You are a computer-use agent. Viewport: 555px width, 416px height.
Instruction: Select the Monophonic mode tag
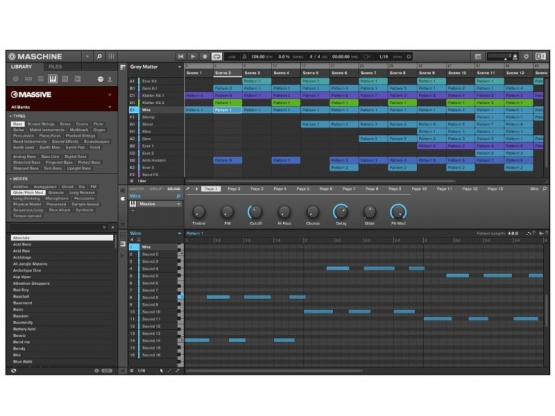tap(57, 199)
